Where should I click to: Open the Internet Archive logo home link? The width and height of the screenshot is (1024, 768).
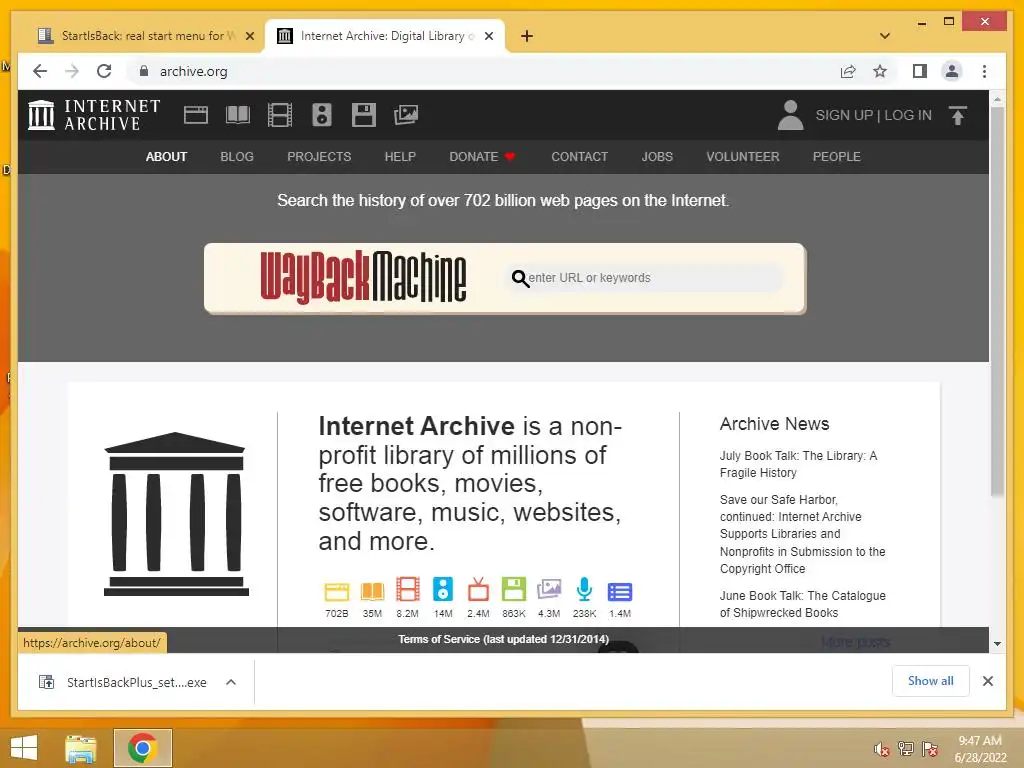coord(94,115)
